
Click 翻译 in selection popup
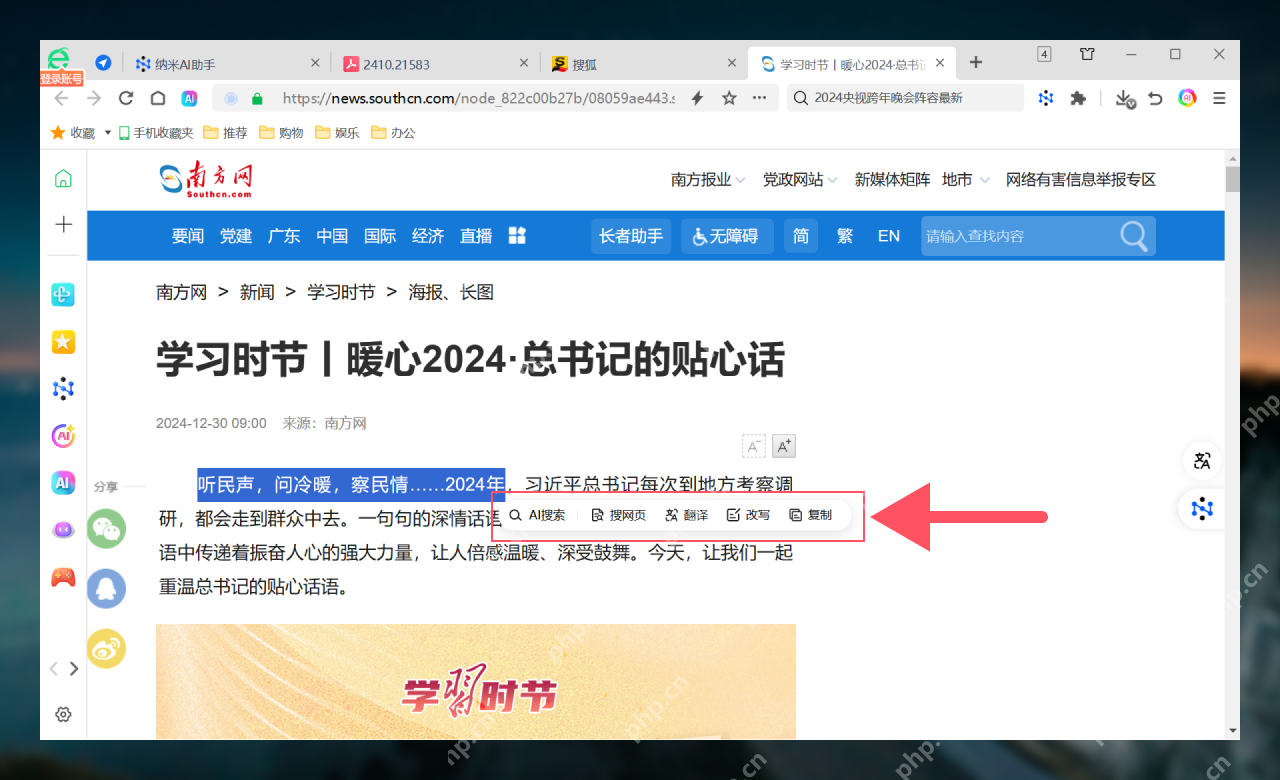click(686, 515)
